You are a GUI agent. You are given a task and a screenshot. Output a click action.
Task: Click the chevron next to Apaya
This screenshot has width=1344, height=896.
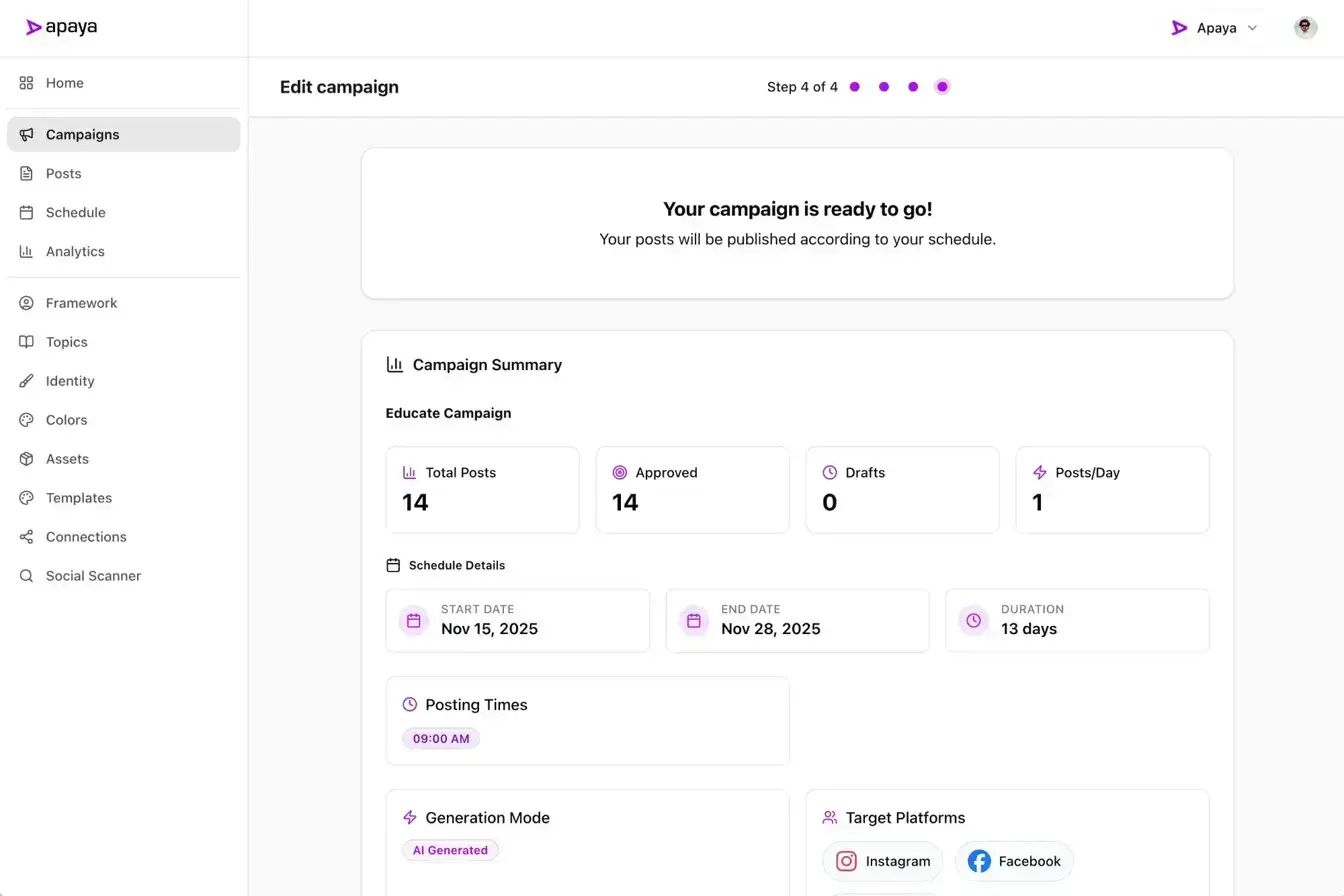point(1253,28)
